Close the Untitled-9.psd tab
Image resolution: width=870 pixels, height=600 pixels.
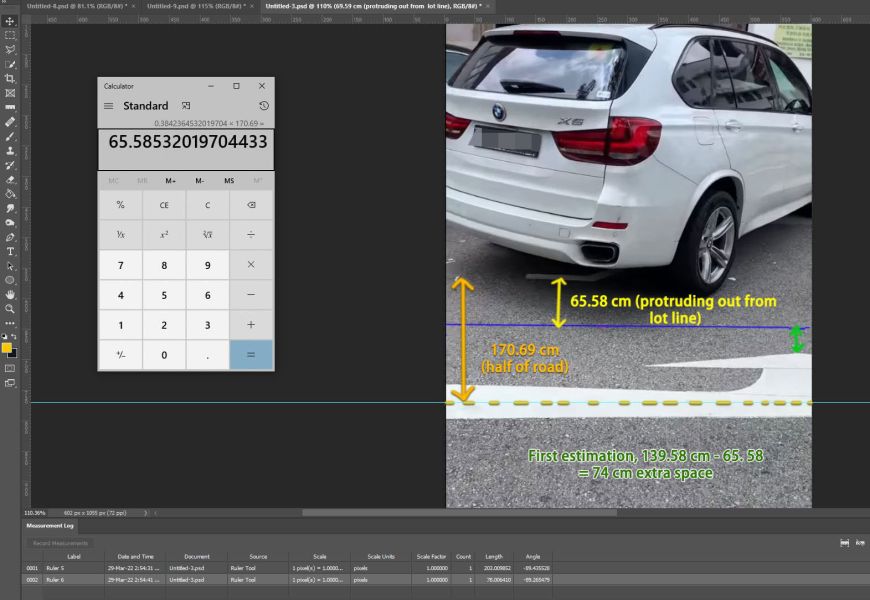point(252,6)
